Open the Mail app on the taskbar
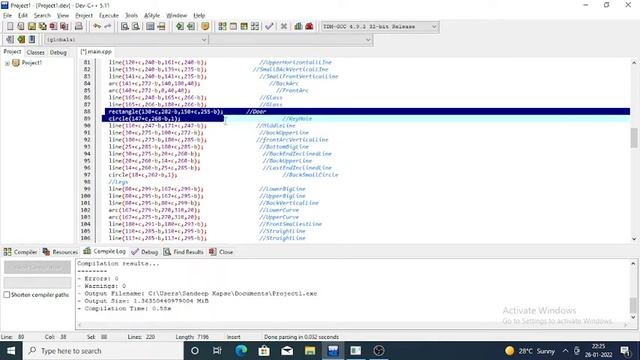Viewport: 640px width, 360px height. [x=287, y=351]
